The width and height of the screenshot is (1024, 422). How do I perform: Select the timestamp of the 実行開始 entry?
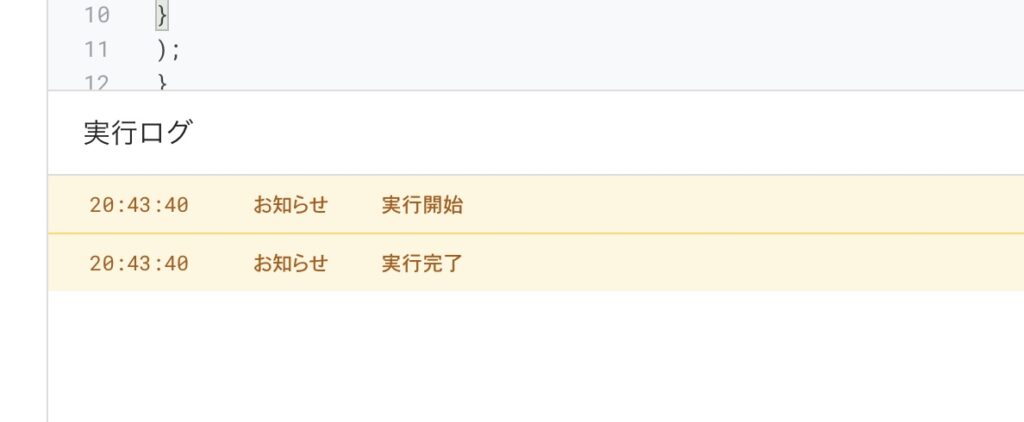pyautogui.click(x=139, y=206)
